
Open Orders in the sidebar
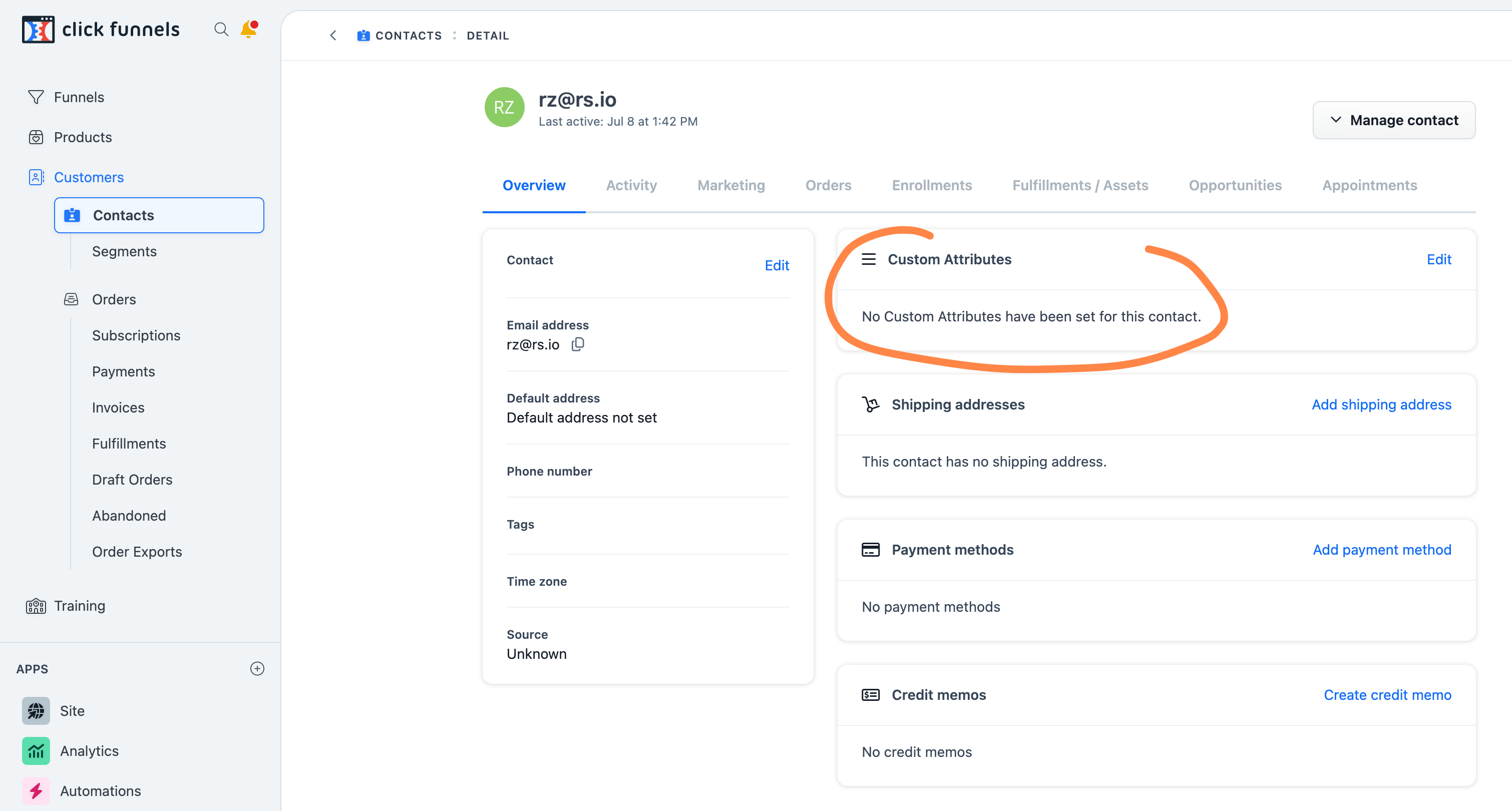(114, 299)
